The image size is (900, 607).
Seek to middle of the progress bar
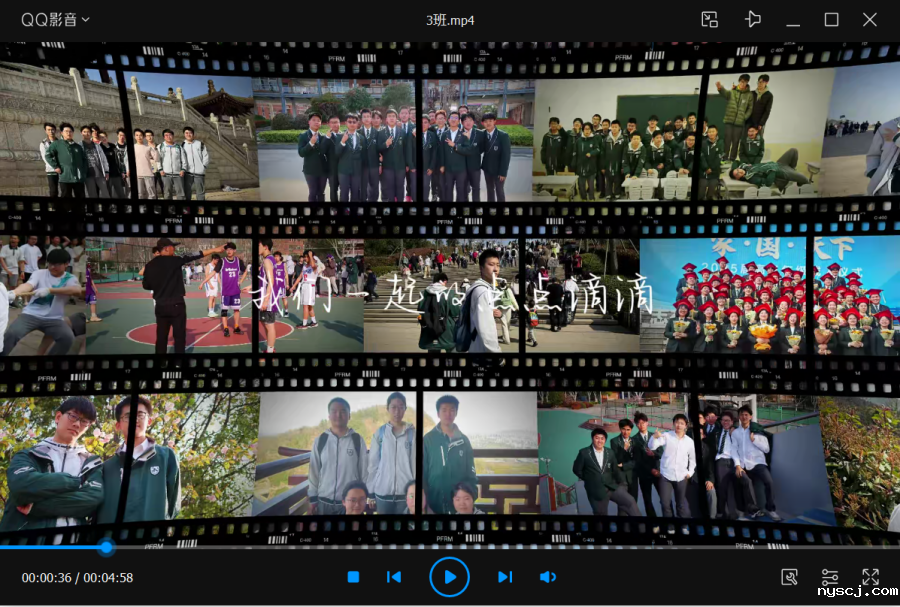(x=450, y=547)
